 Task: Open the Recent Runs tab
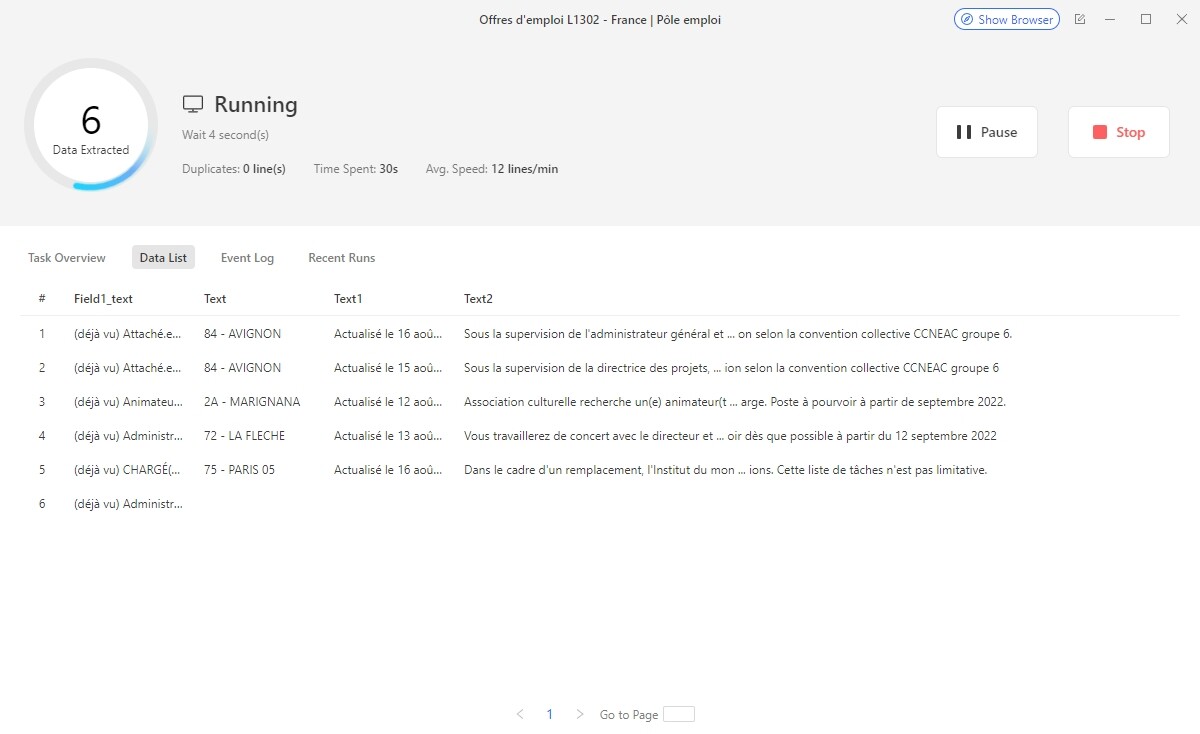(x=341, y=258)
